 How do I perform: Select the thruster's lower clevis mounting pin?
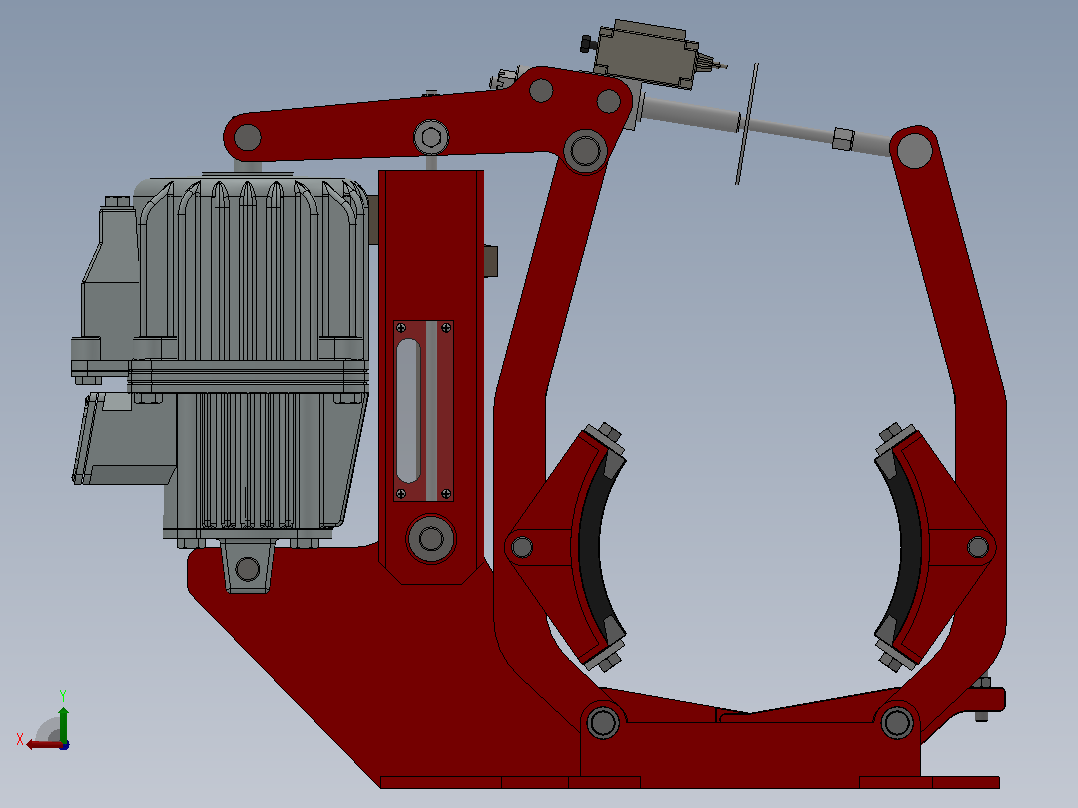coord(248,569)
